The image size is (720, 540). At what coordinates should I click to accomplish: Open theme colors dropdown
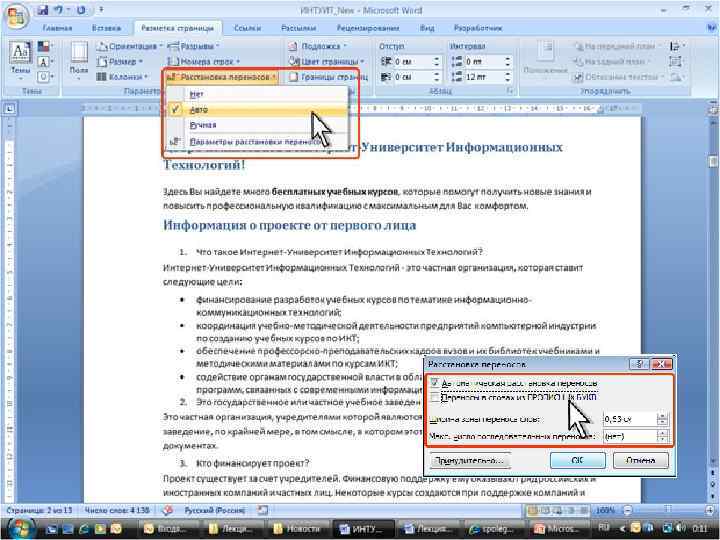[45, 46]
